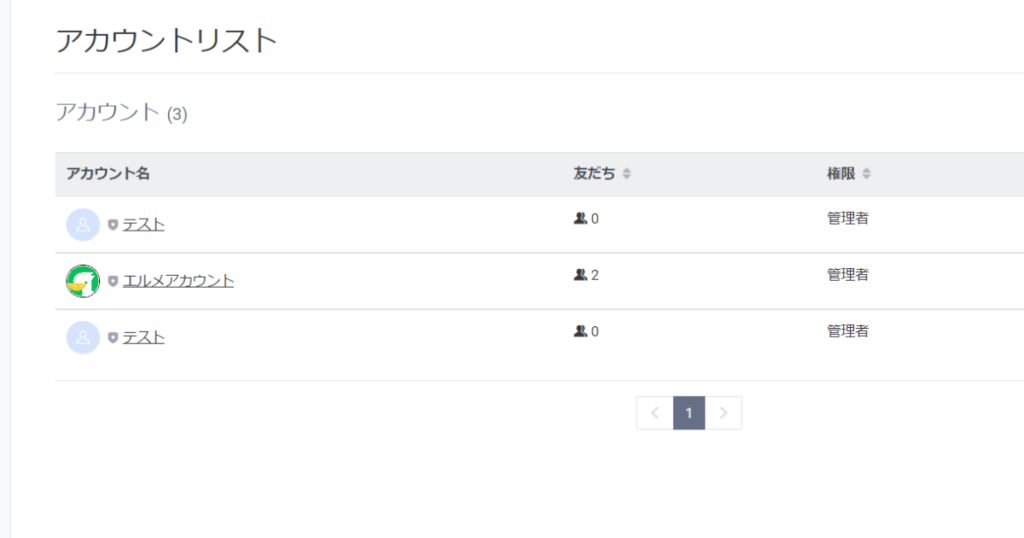Click the shield icon beside エルメアカウント

pyautogui.click(x=113, y=281)
